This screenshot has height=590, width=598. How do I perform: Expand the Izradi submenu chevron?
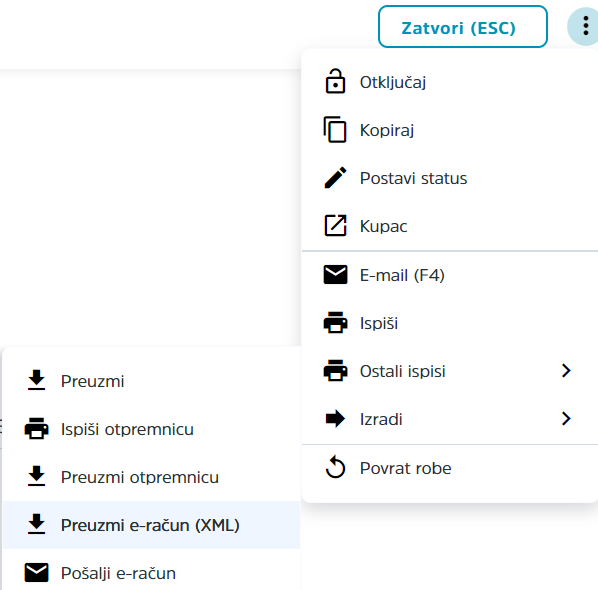tap(566, 419)
